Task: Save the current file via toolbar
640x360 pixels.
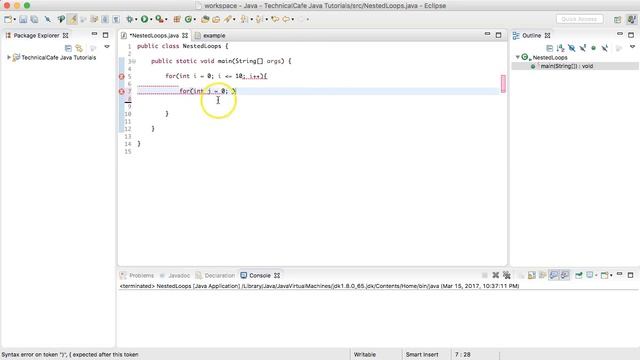Action: (x=23, y=19)
